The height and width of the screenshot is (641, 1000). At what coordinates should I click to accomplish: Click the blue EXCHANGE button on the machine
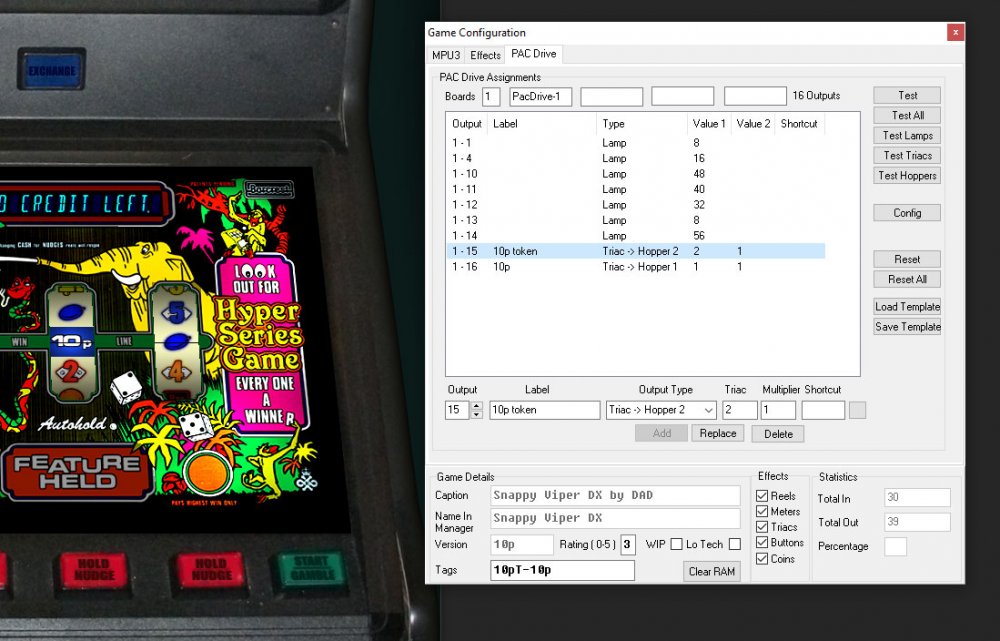(52, 70)
